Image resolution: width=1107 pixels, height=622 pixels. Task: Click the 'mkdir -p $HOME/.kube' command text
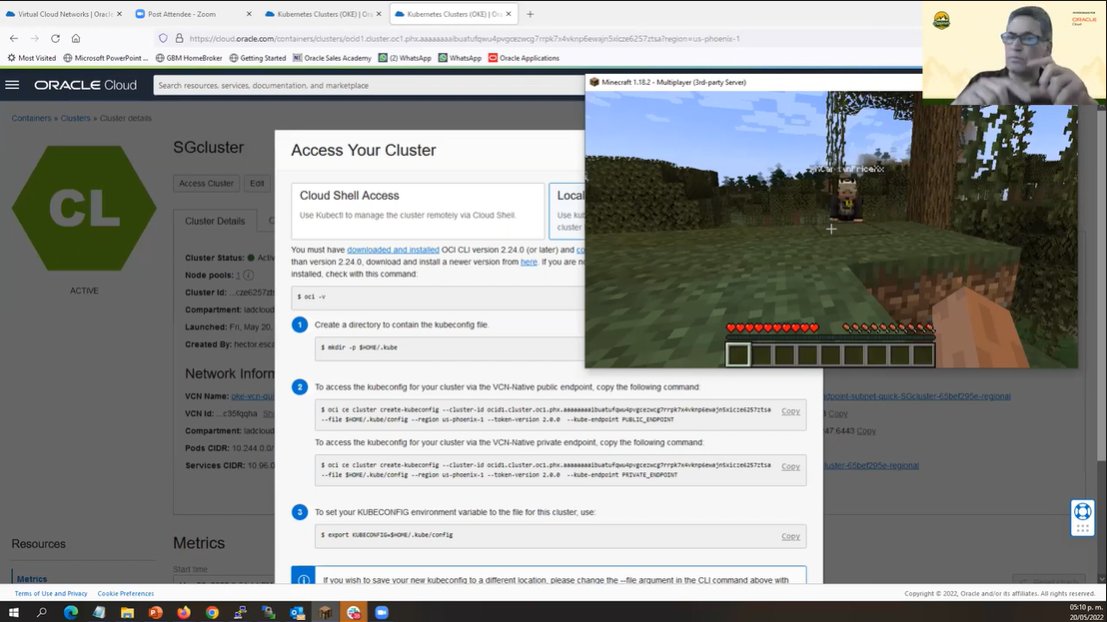tap(359, 347)
